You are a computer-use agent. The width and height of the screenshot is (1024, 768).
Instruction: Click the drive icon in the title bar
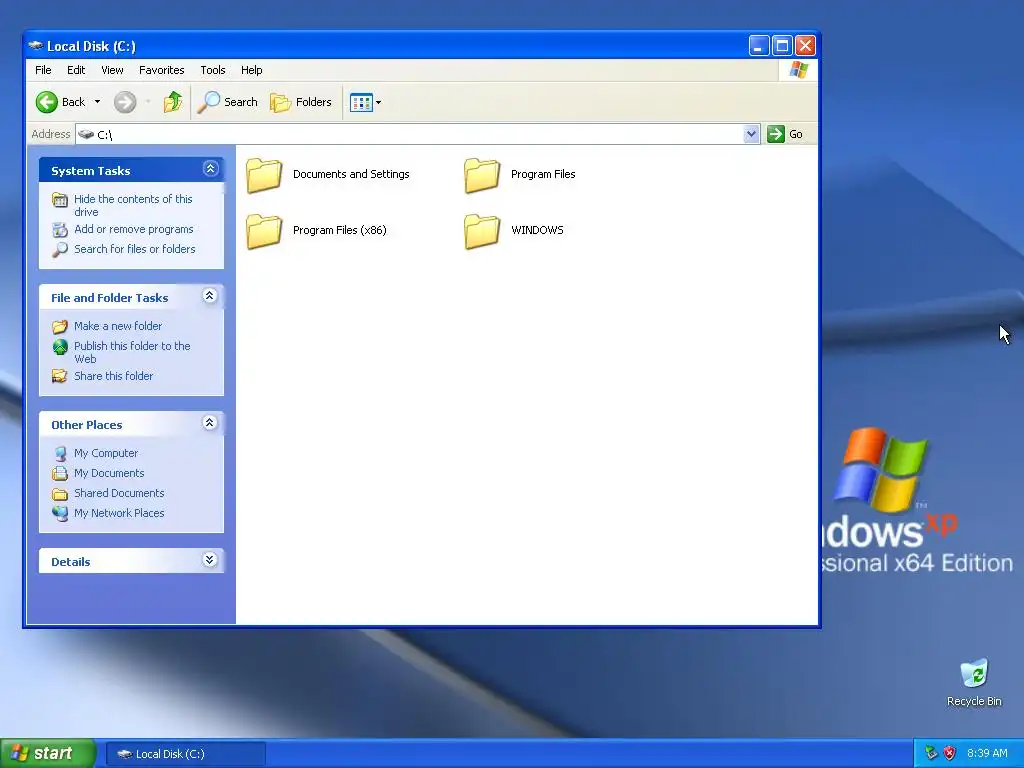35,46
